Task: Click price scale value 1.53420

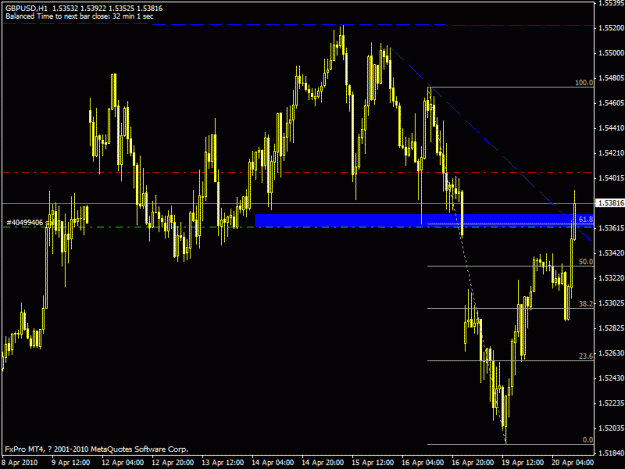Action: (610, 253)
